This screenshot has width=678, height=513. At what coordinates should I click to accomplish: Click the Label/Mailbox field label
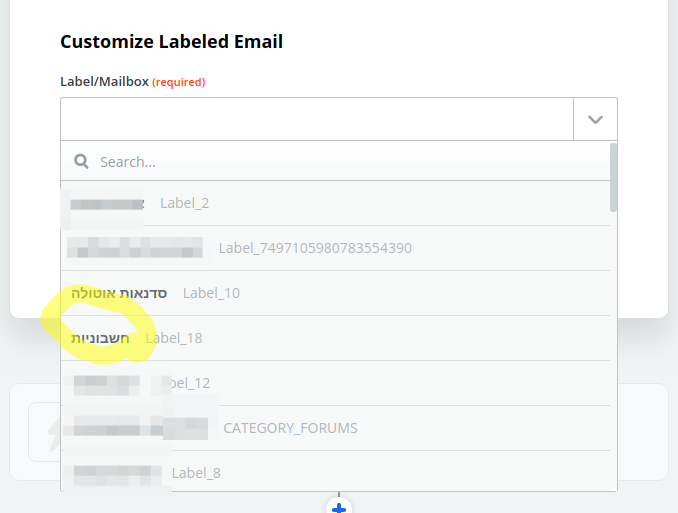pos(104,81)
